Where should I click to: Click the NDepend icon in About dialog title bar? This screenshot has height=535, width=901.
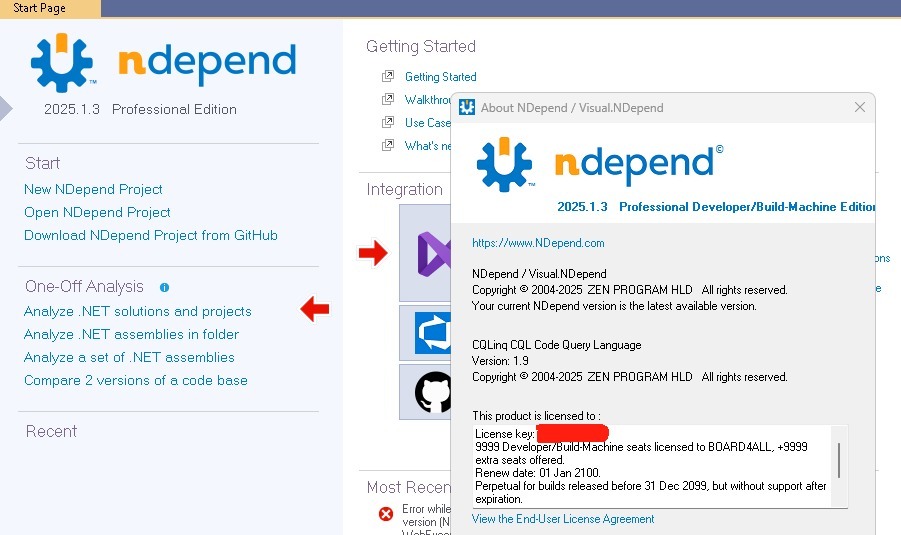tap(467, 107)
